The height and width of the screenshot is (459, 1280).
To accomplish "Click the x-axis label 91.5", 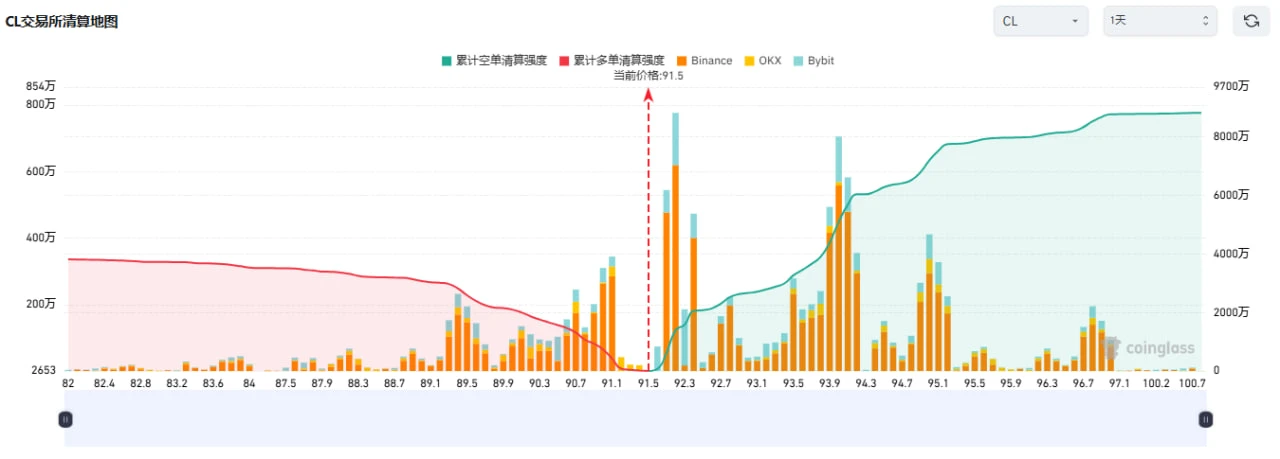I will (648, 383).
